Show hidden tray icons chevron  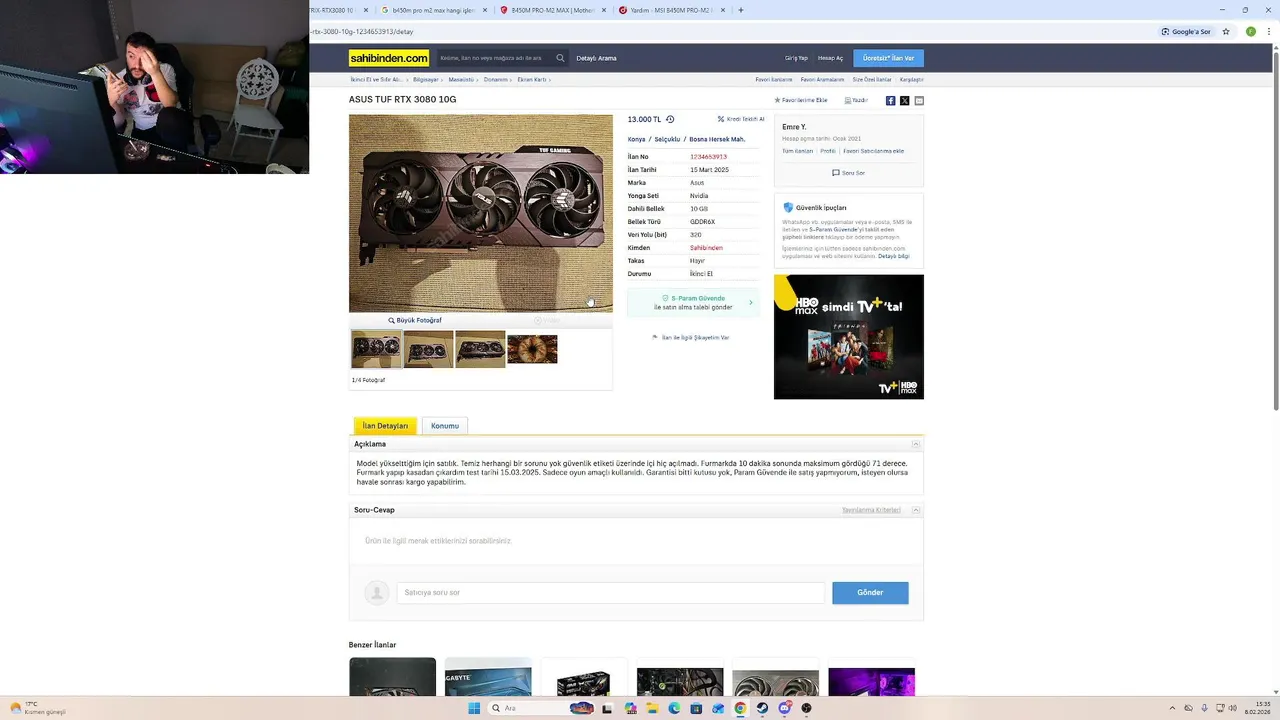coord(1174,708)
